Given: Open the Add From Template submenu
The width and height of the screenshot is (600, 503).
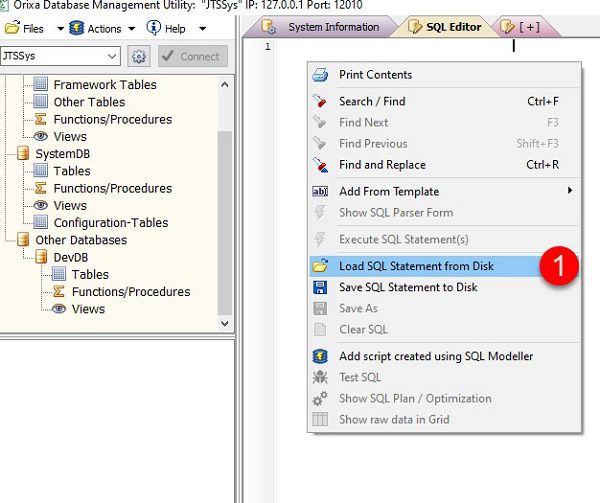Looking at the screenshot, I should 445,191.
